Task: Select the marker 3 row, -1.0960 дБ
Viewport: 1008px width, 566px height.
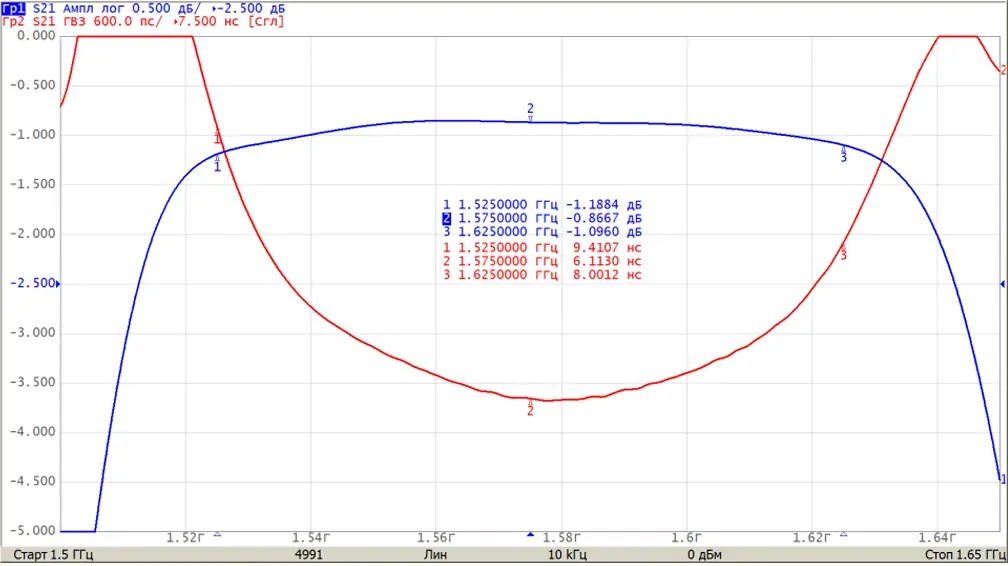Action: [542, 232]
